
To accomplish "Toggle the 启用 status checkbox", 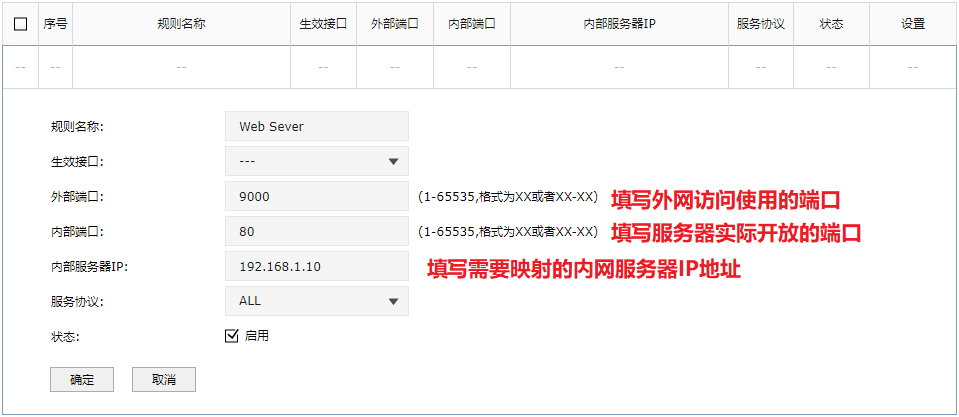I will (x=231, y=336).
